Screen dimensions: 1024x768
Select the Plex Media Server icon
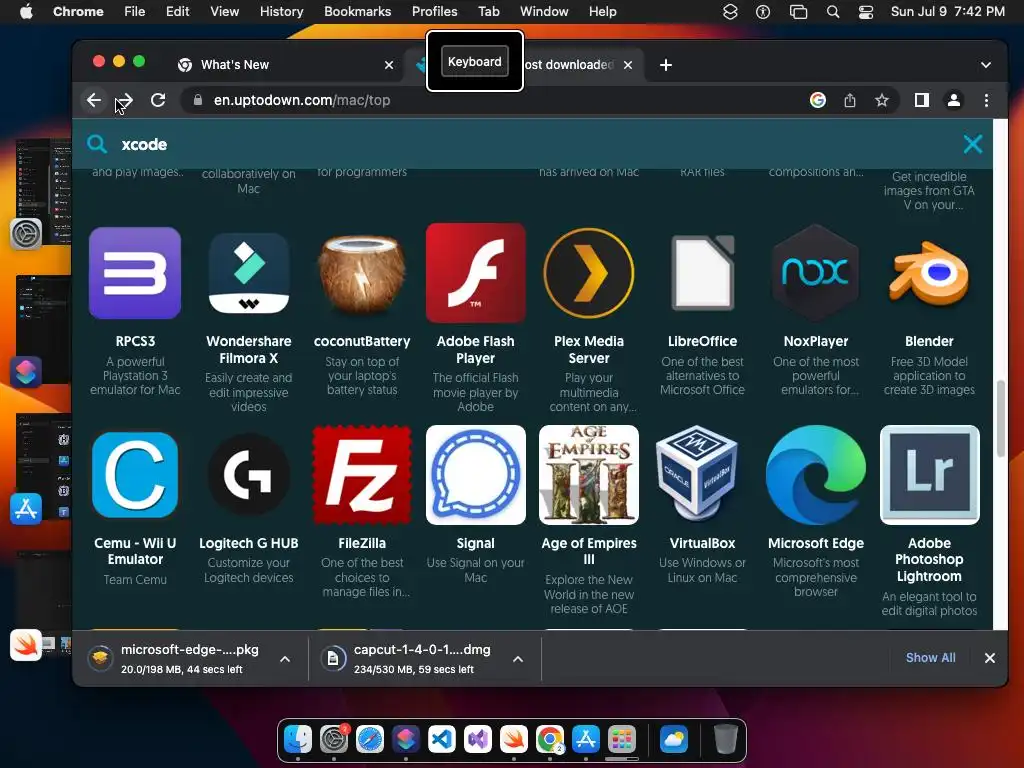(589, 273)
